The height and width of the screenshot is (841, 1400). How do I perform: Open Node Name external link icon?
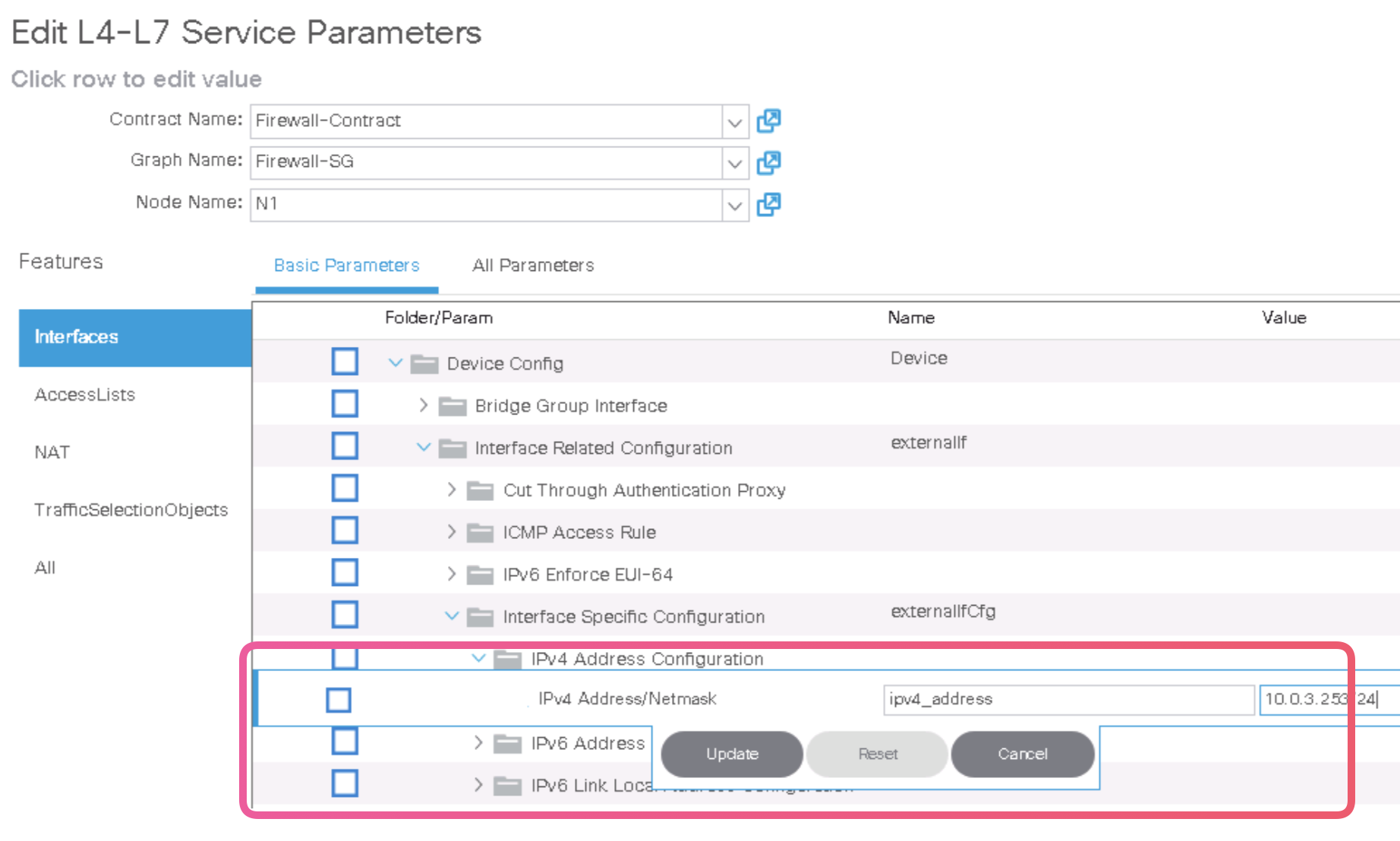coord(768,204)
